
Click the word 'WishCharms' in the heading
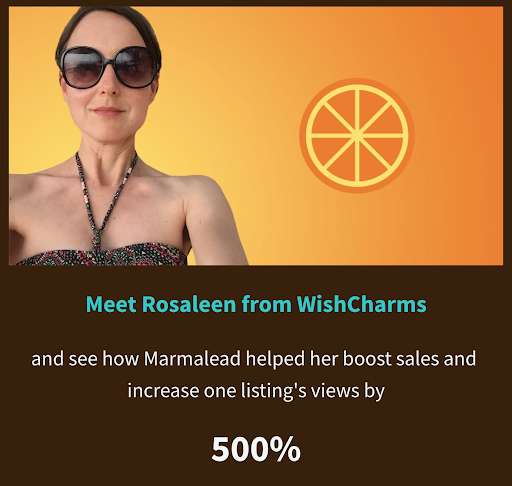(362, 304)
